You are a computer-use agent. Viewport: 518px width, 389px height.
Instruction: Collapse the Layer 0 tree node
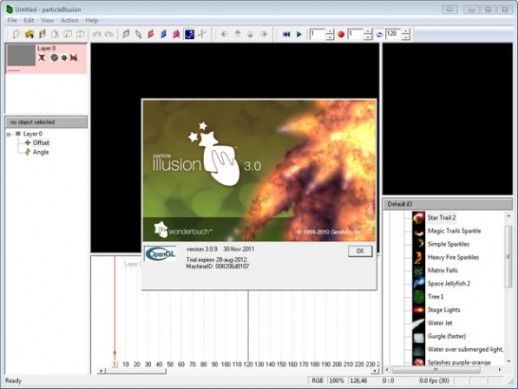[x=9, y=134]
